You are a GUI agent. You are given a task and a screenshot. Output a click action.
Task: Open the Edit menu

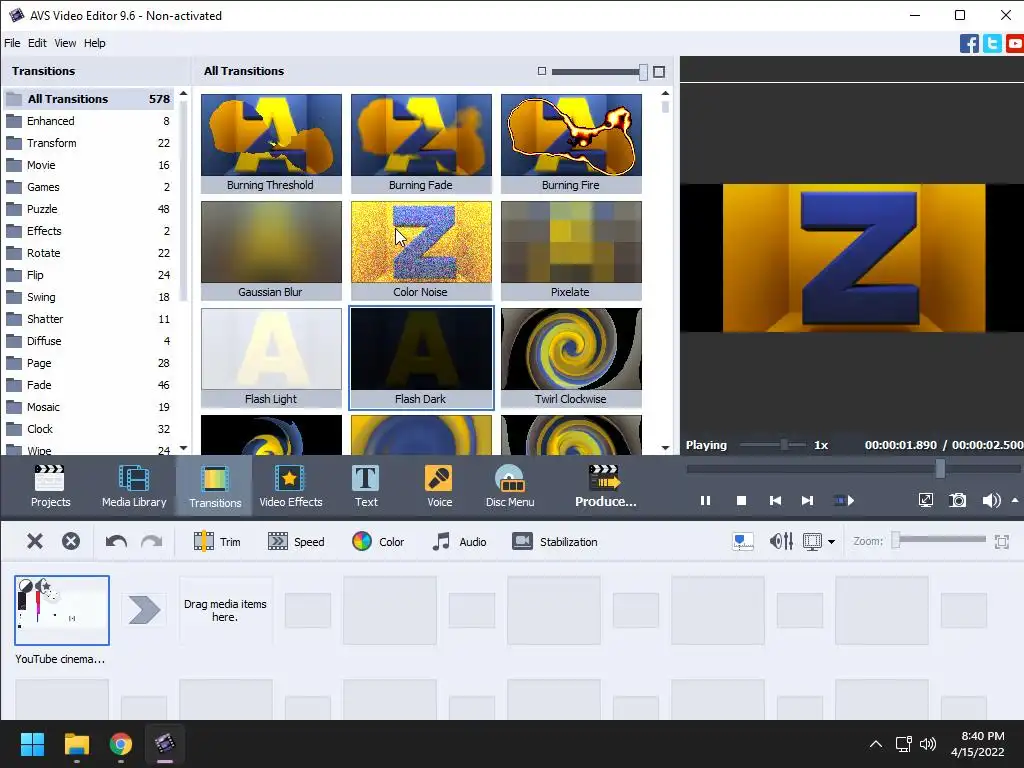(x=37, y=43)
